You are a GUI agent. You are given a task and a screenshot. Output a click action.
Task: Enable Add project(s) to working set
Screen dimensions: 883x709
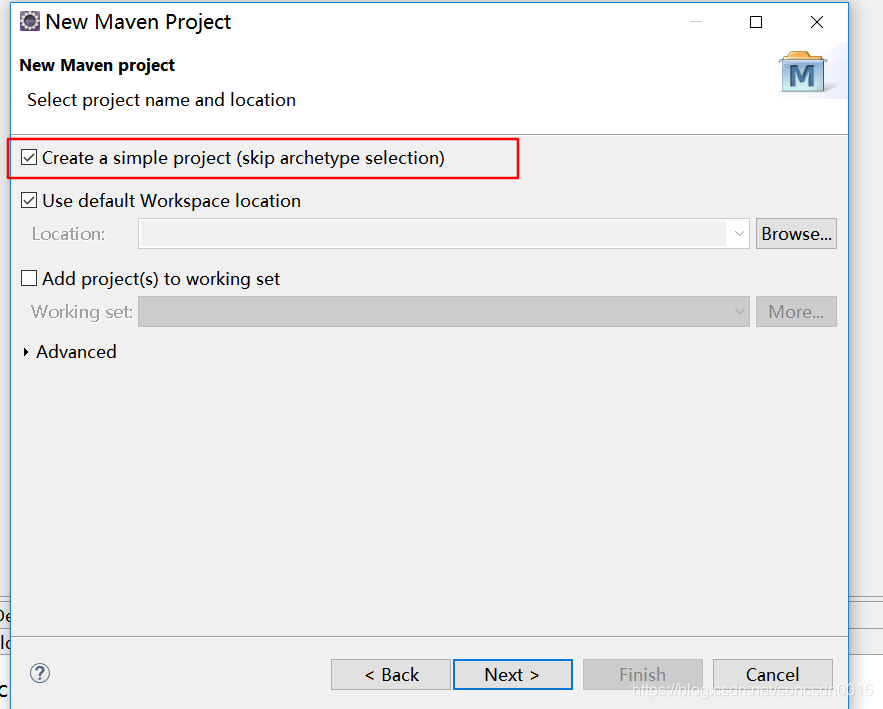[29, 278]
